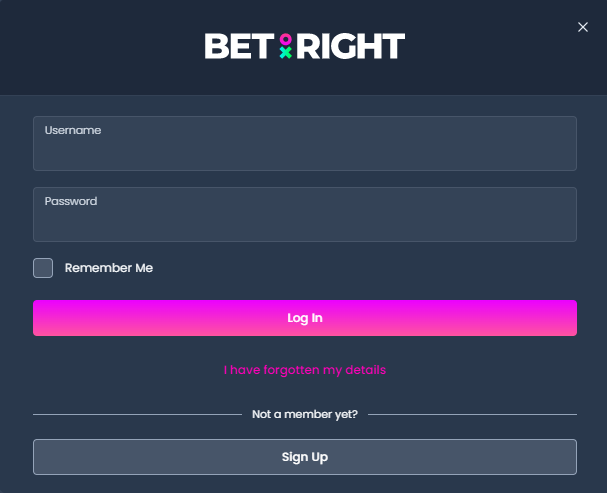Close the login dialog with the X icon
The width and height of the screenshot is (607, 493).
click(x=583, y=27)
